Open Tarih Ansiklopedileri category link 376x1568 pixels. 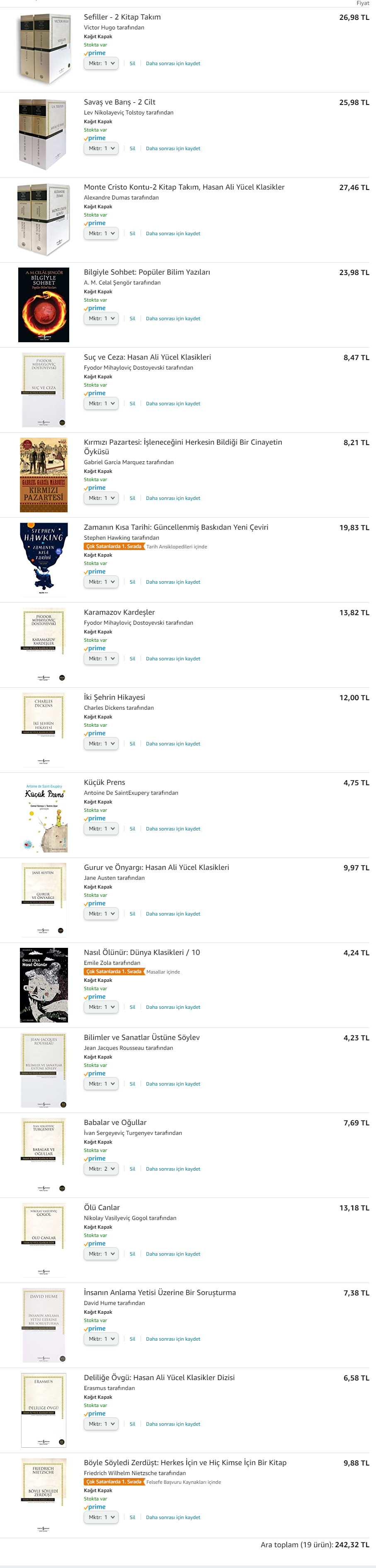tap(177, 547)
